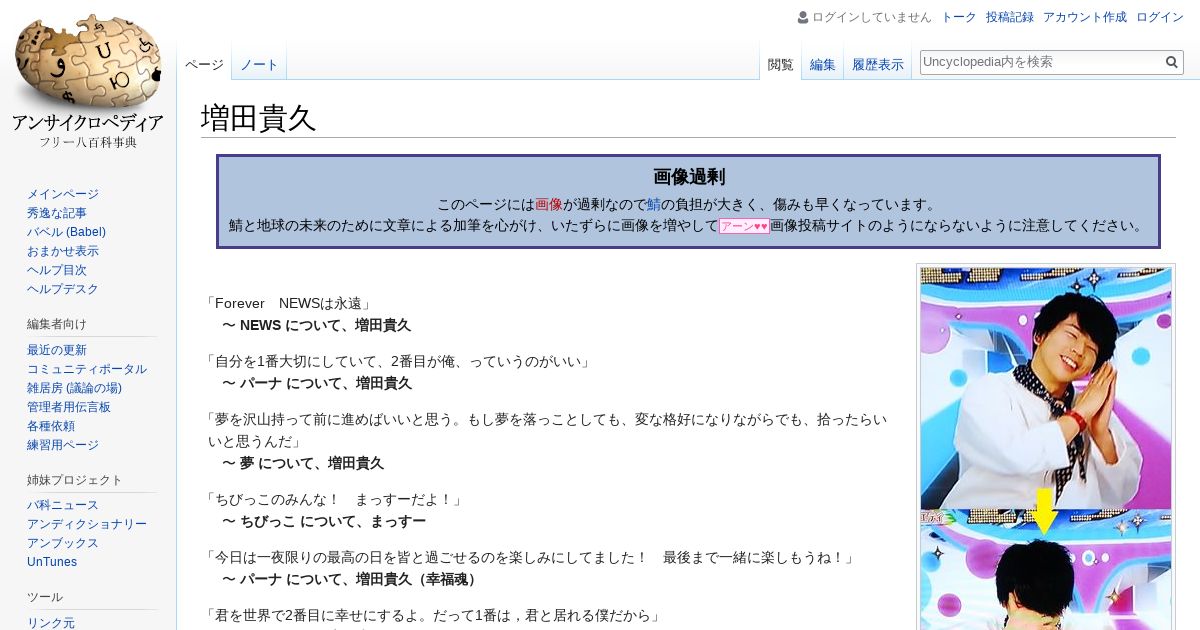Open 管理者用伝言板 link
The height and width of the screenshot is (630, 1200).
click(69, 407)
